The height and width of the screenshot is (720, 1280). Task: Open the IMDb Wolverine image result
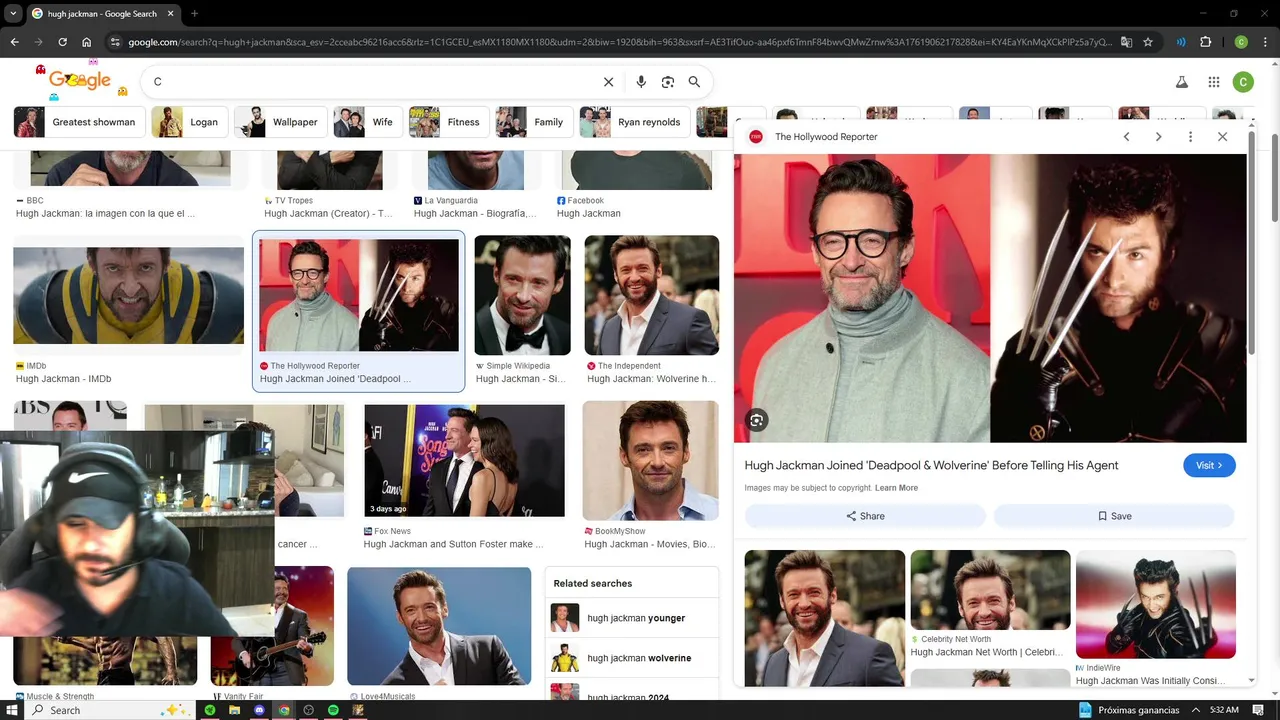click(x=128, y=296)
